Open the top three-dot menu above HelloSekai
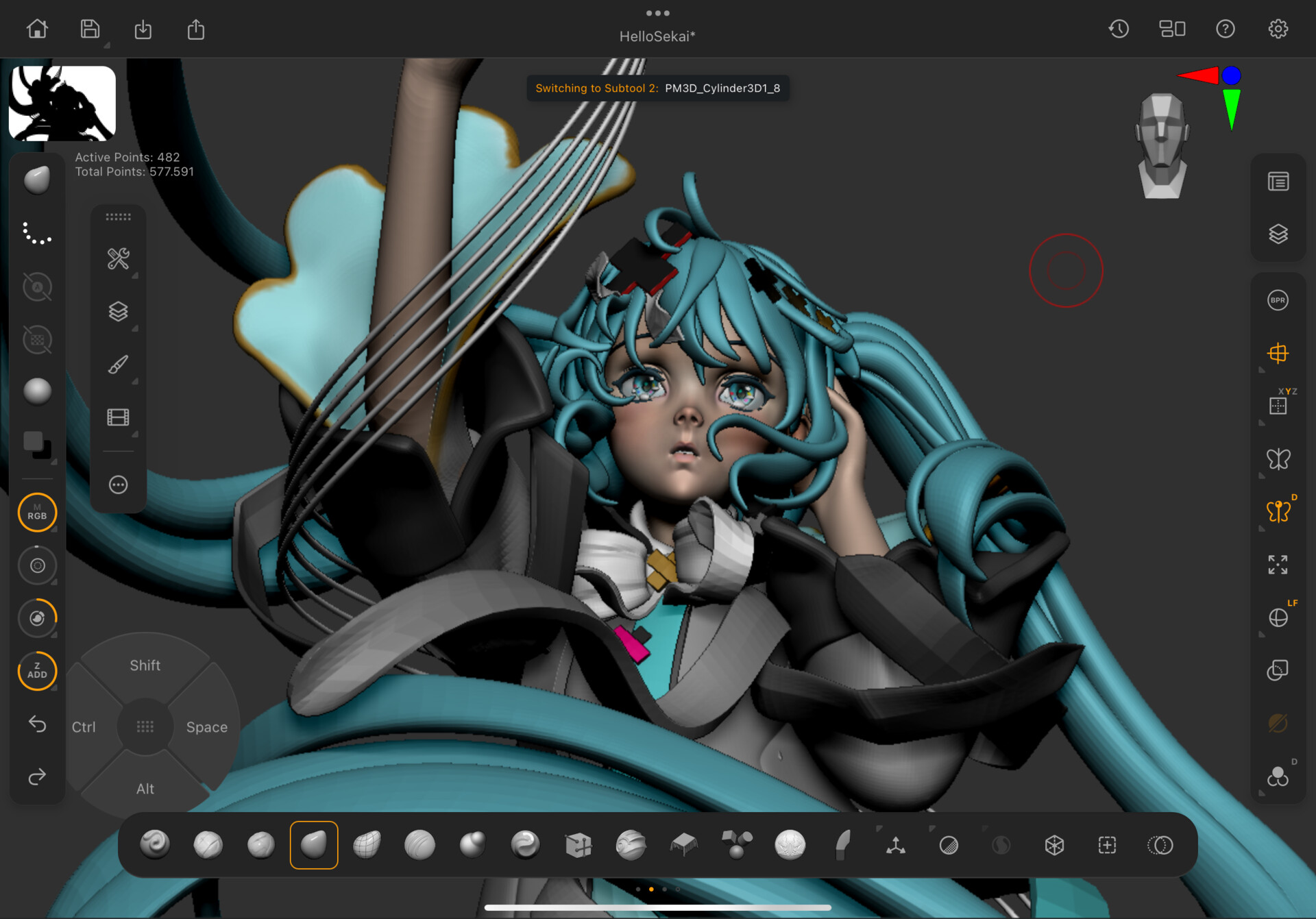 pyautogui.click(x=657, y=13)
